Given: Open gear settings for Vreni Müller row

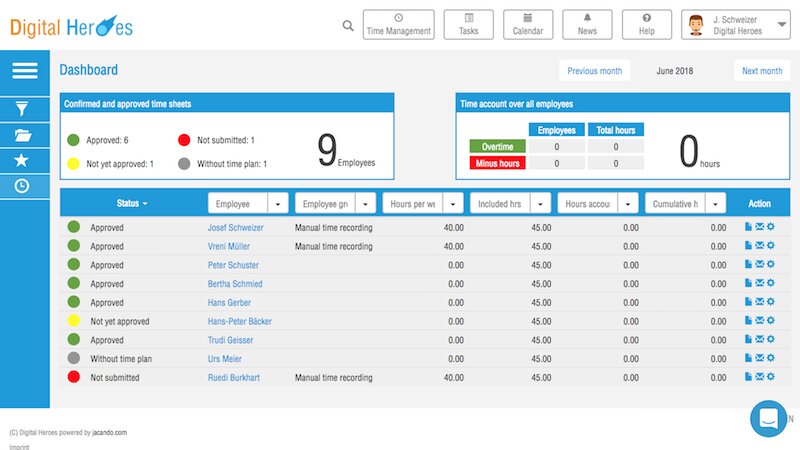Looking at the screenshot, I should 770,246.
